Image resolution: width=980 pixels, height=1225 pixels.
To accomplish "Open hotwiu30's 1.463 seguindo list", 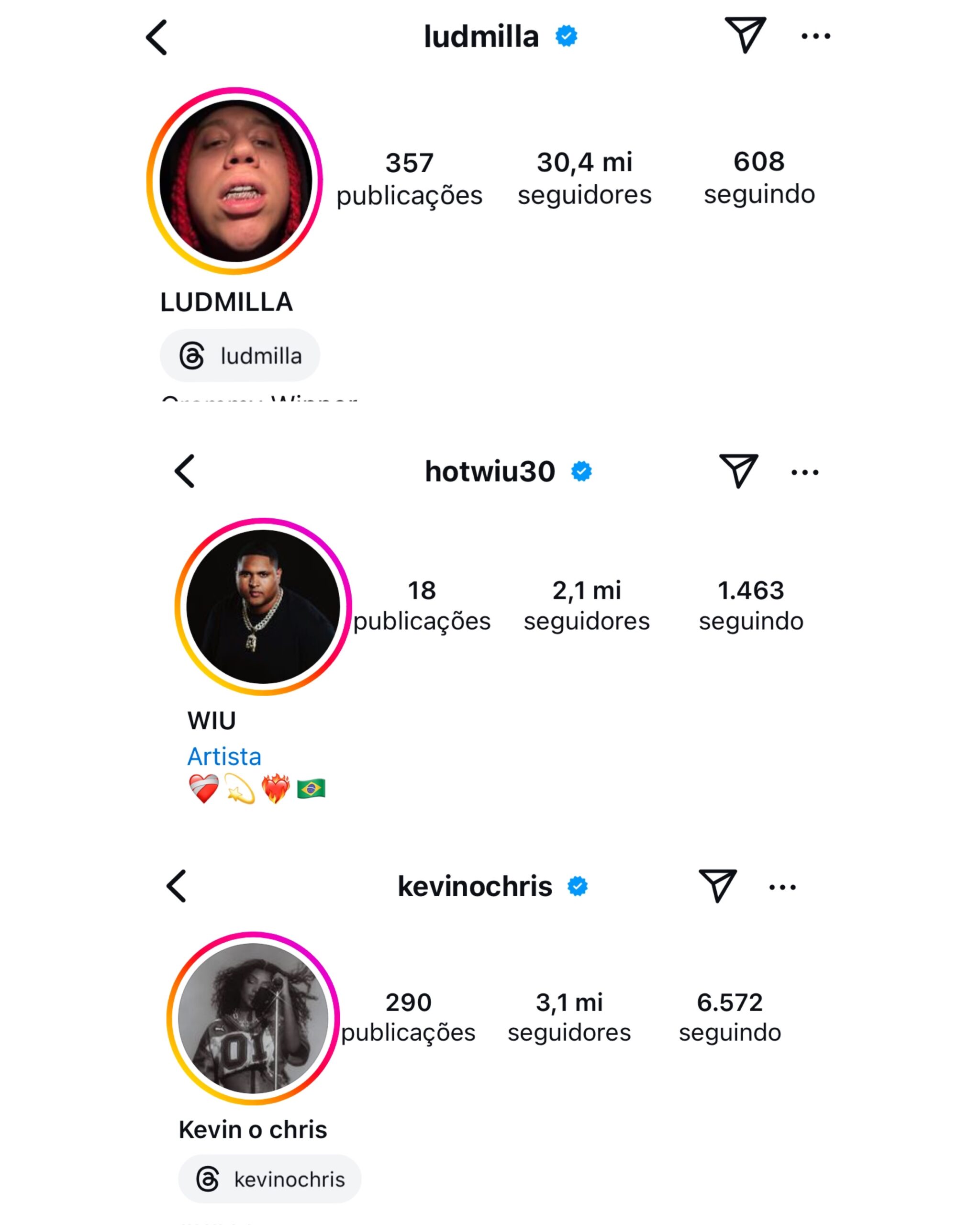I will [x=750, y=605].
